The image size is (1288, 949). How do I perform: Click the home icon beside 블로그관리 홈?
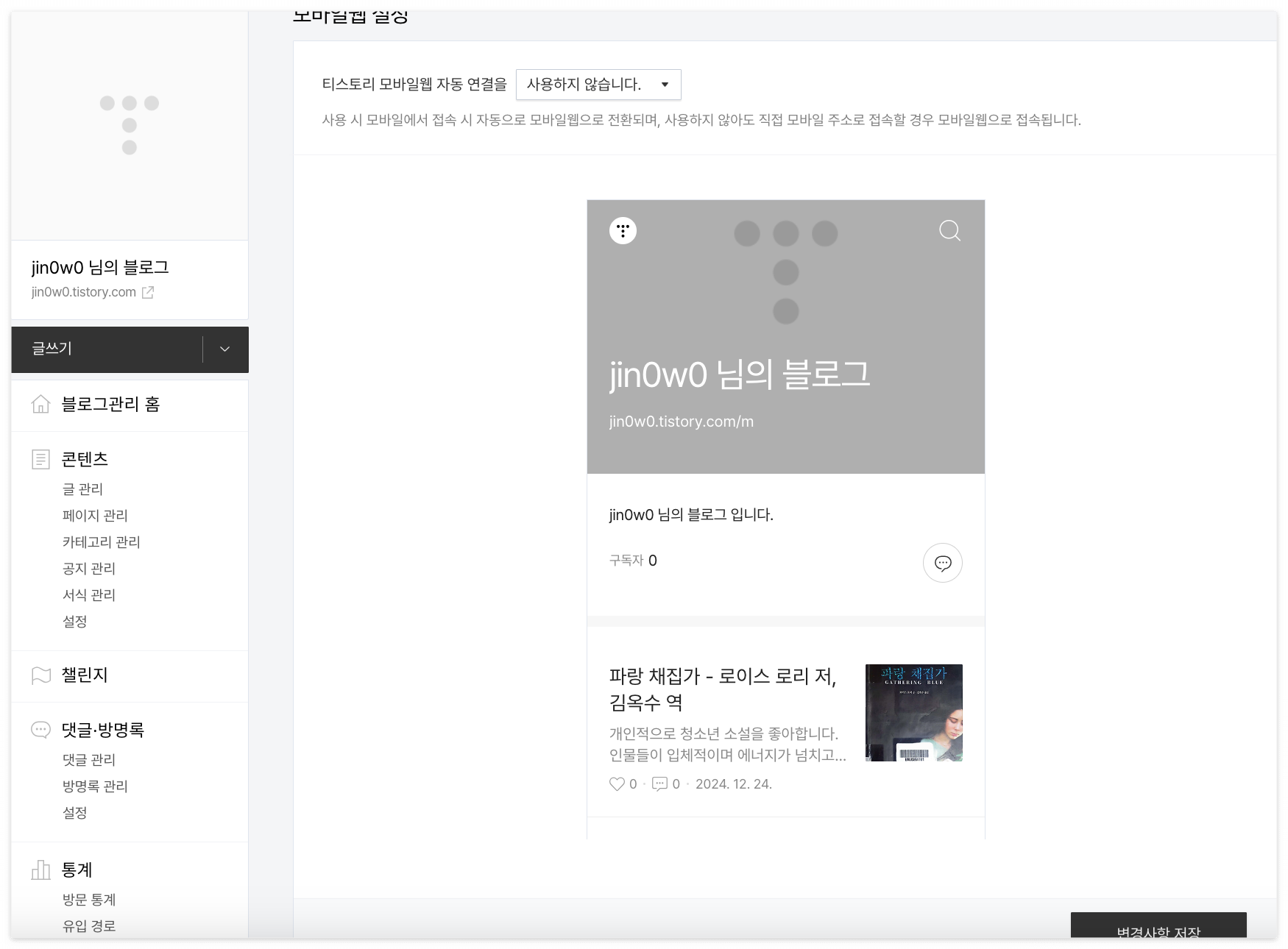40,404
